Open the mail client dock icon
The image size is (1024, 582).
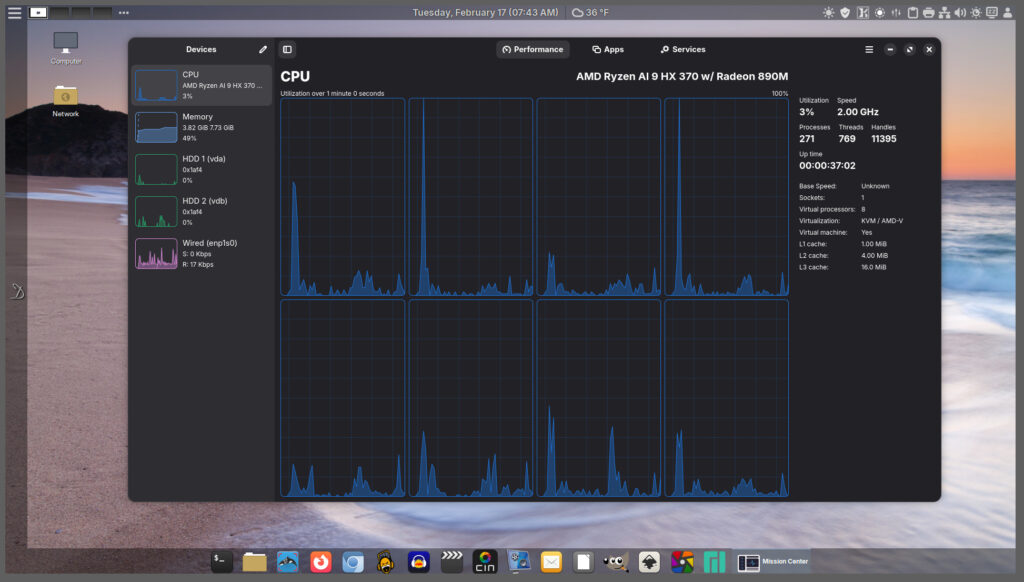point(551,562)
